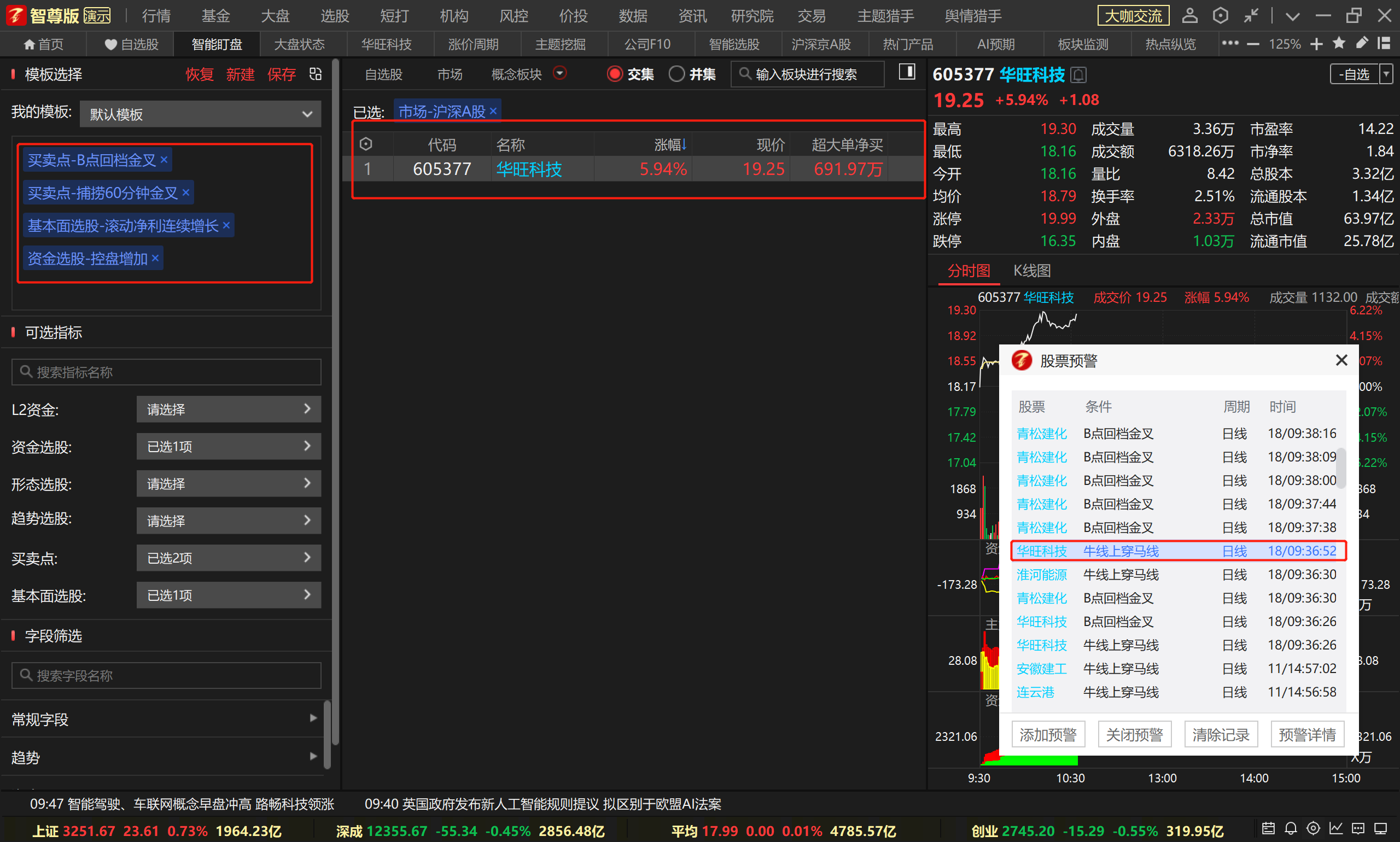Click the pencil edit icon in tab bar
The height and width of the screenshot is (842, 1400).
[1361, 43]
